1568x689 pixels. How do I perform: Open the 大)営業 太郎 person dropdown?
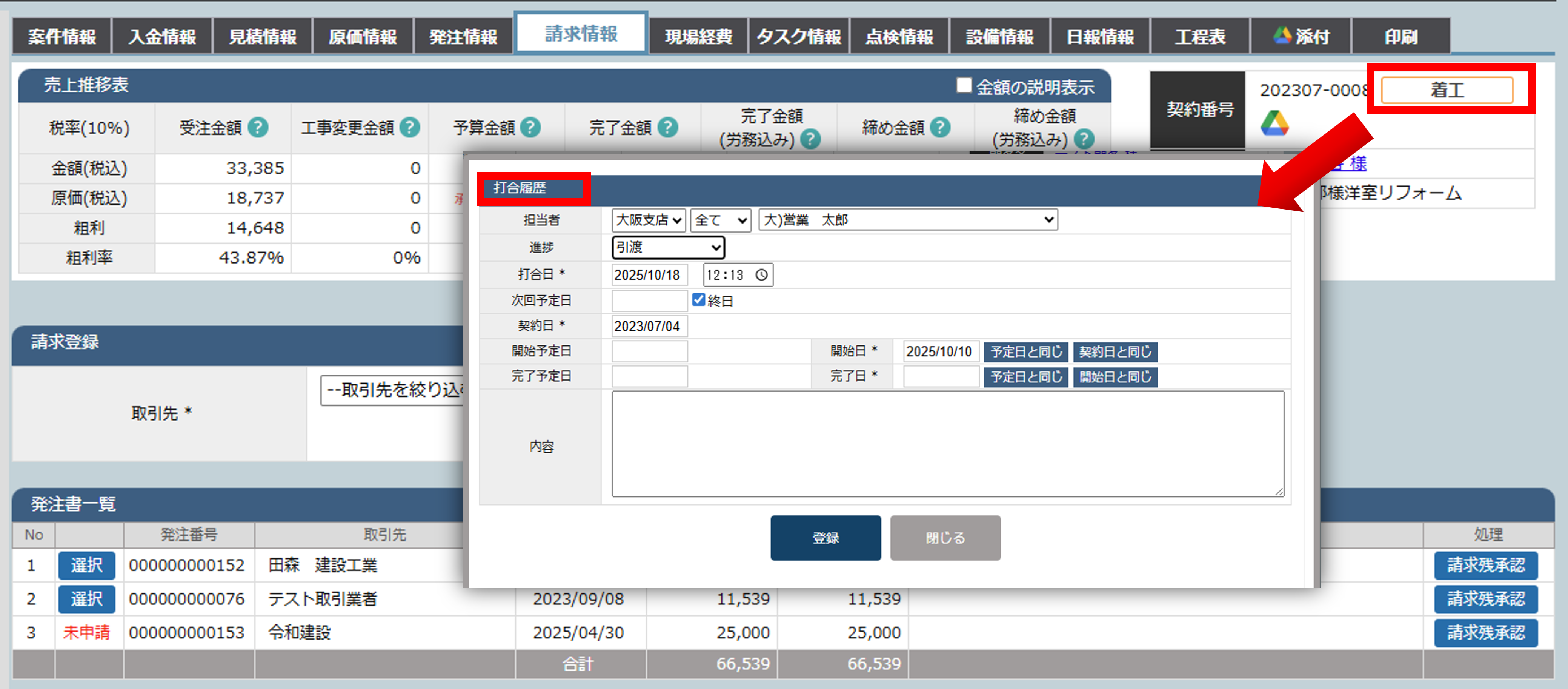tap(908, 220)
